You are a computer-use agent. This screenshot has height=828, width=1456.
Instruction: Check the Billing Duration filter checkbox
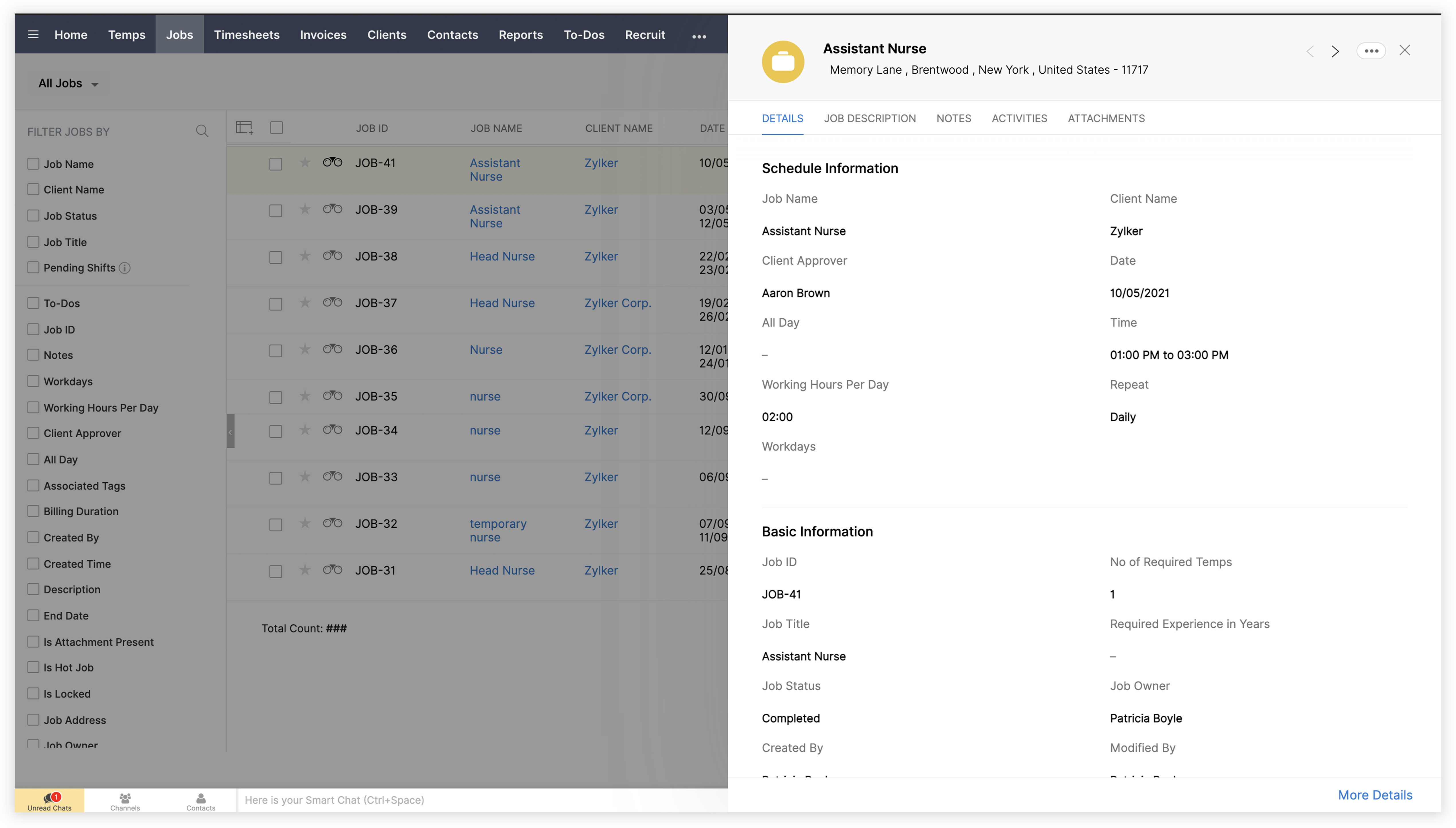tap(34, 511)
